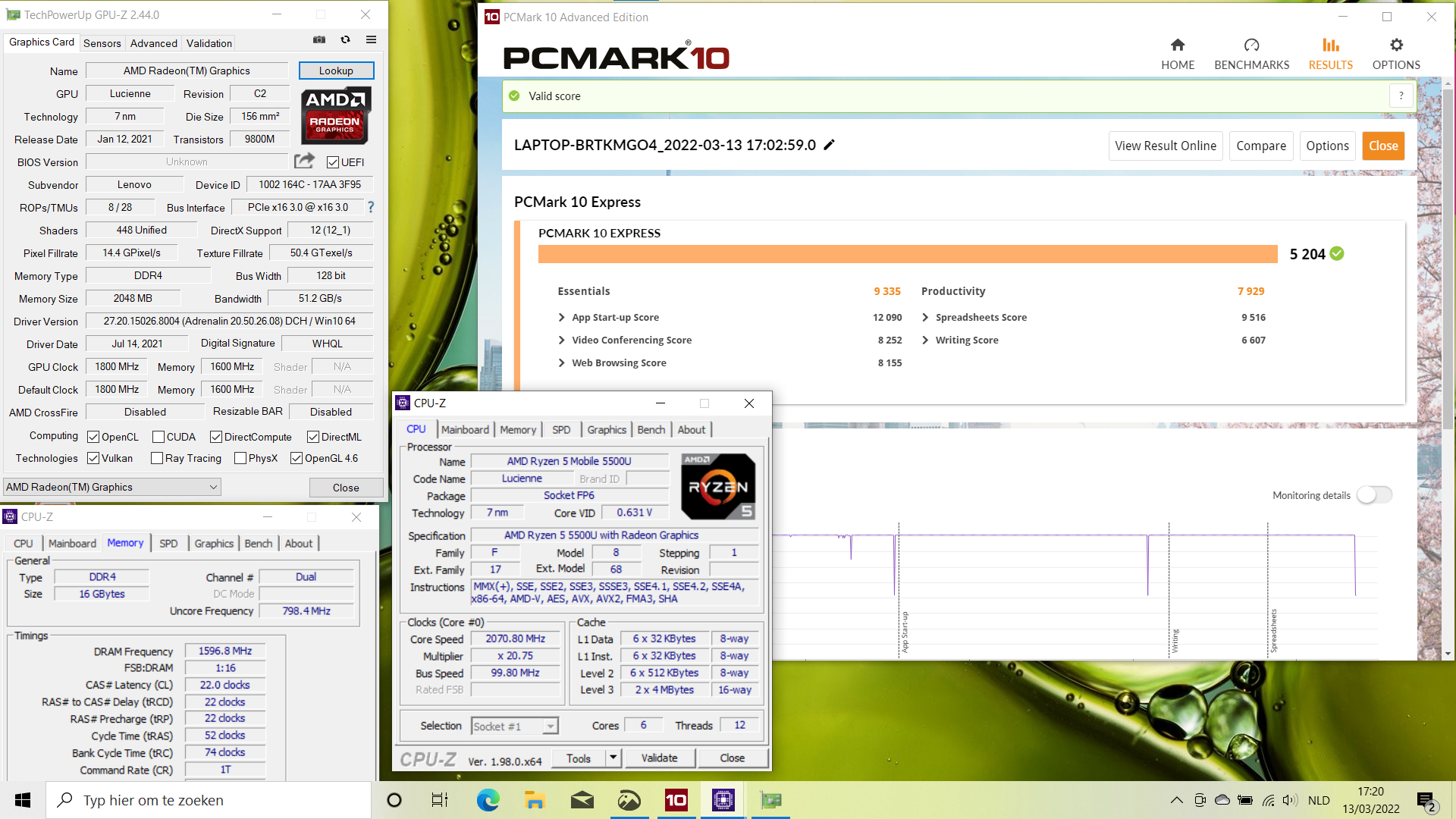Show hidden system tray icons
The width and height of the screenshot is (1456, 819).
(x=1176, y=800)
